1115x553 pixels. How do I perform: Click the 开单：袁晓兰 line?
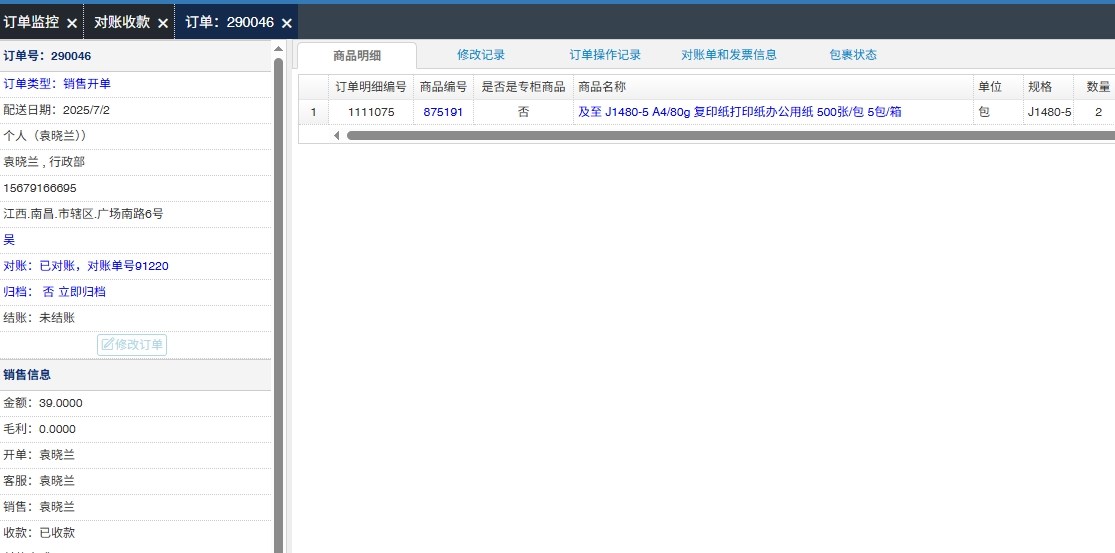pos(136,455)
